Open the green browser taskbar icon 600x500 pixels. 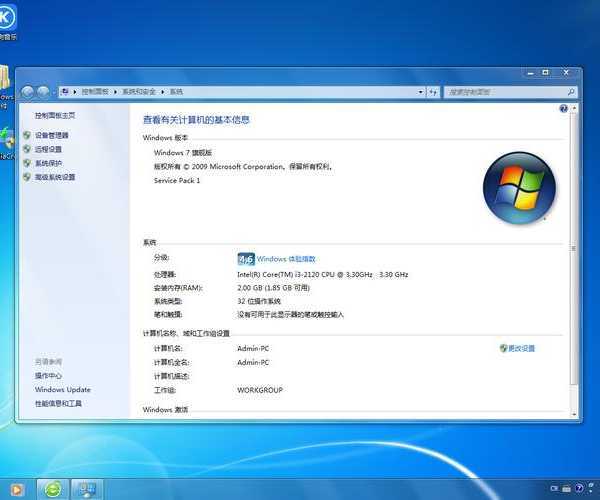coord(53,489)
